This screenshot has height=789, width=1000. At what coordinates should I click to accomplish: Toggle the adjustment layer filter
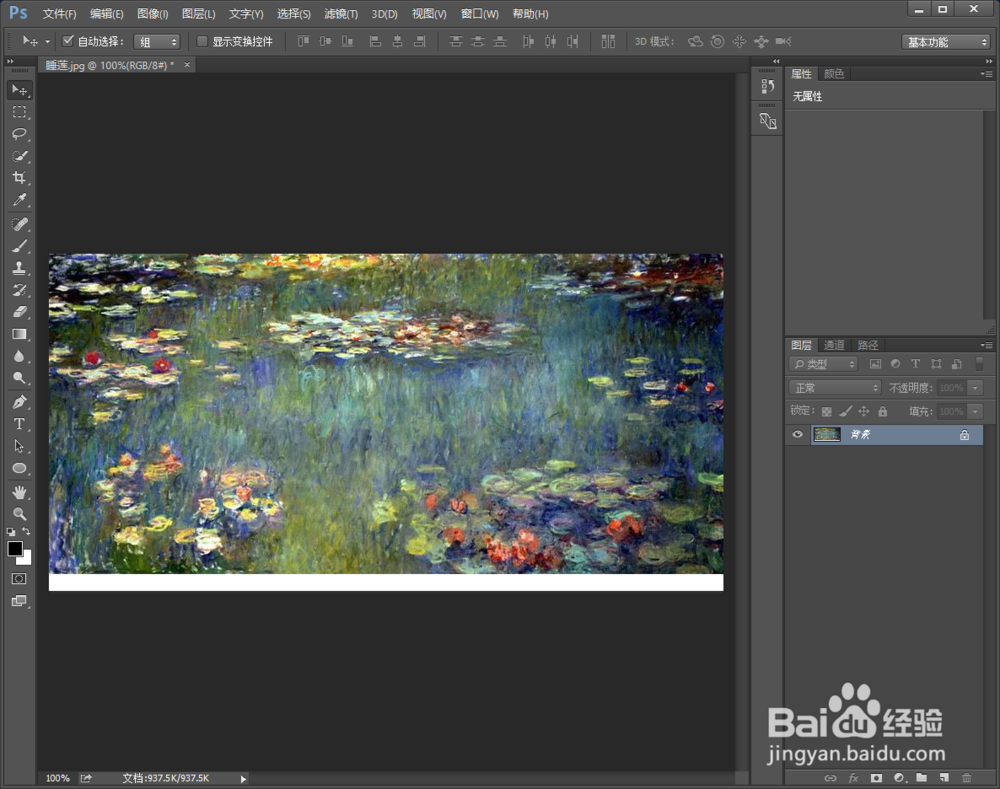coord(895,364)
